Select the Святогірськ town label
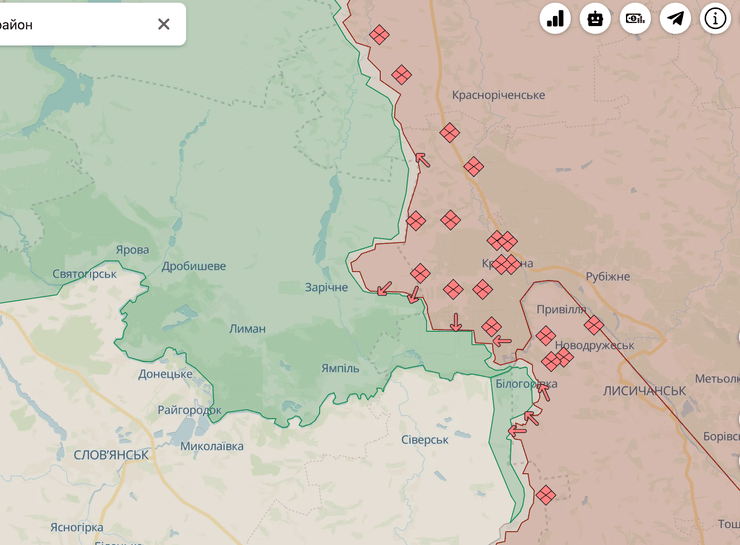The height and width of the screenshot is (545, 740). tap(85, 274)
